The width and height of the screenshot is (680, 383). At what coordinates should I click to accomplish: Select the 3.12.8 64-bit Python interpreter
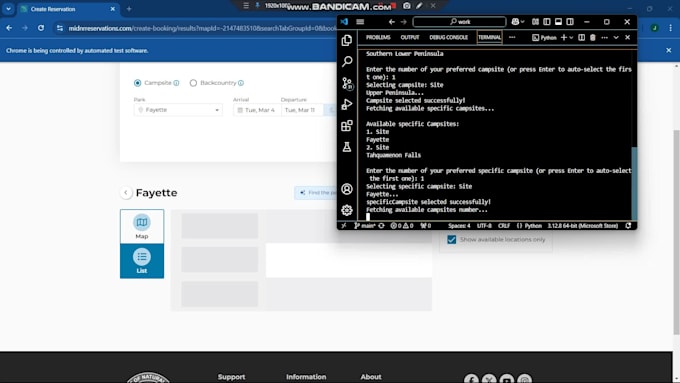pyautogui.click(x=582, y=226)
